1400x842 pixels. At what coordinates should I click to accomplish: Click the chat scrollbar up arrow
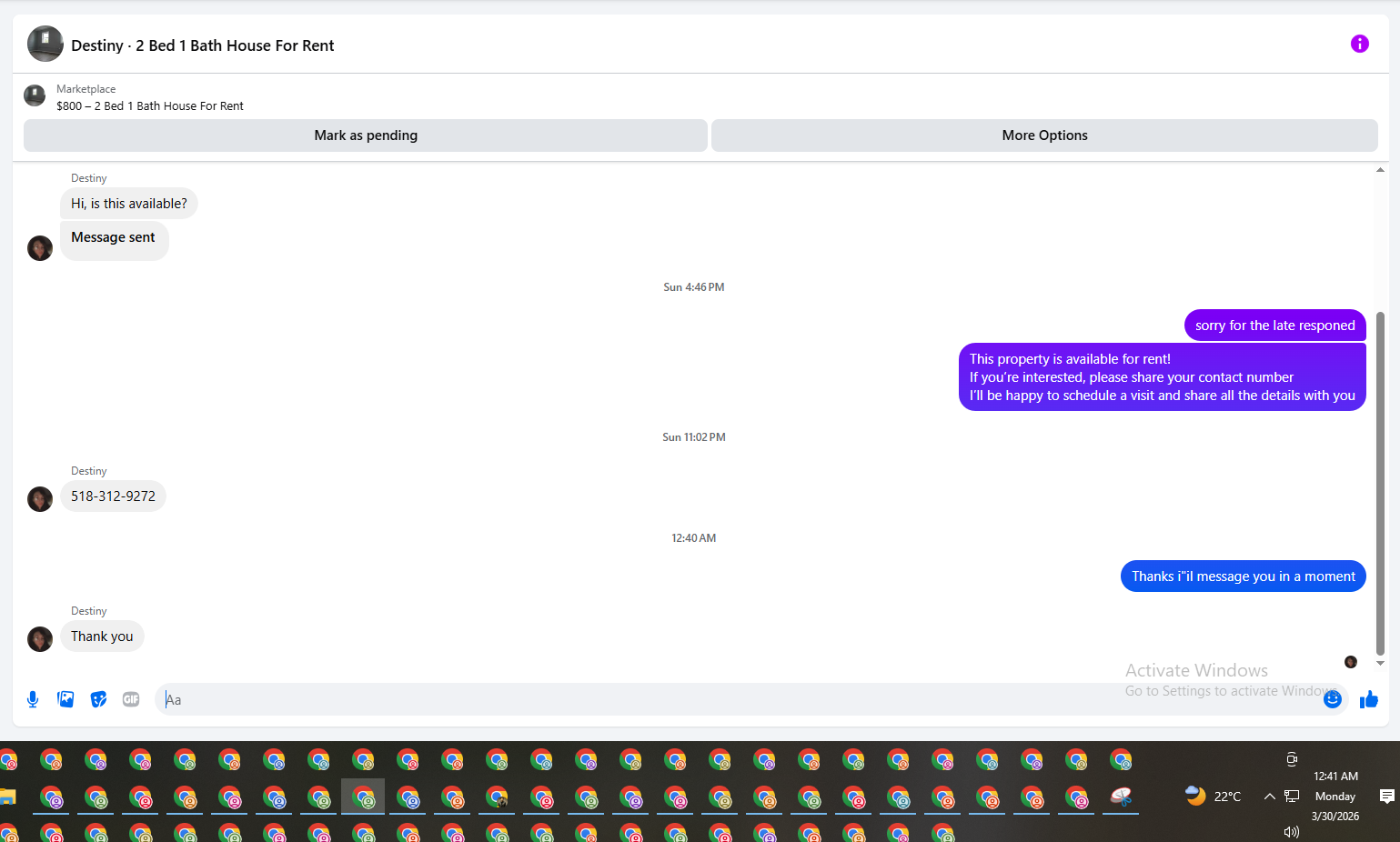(x=1380, y=170)
